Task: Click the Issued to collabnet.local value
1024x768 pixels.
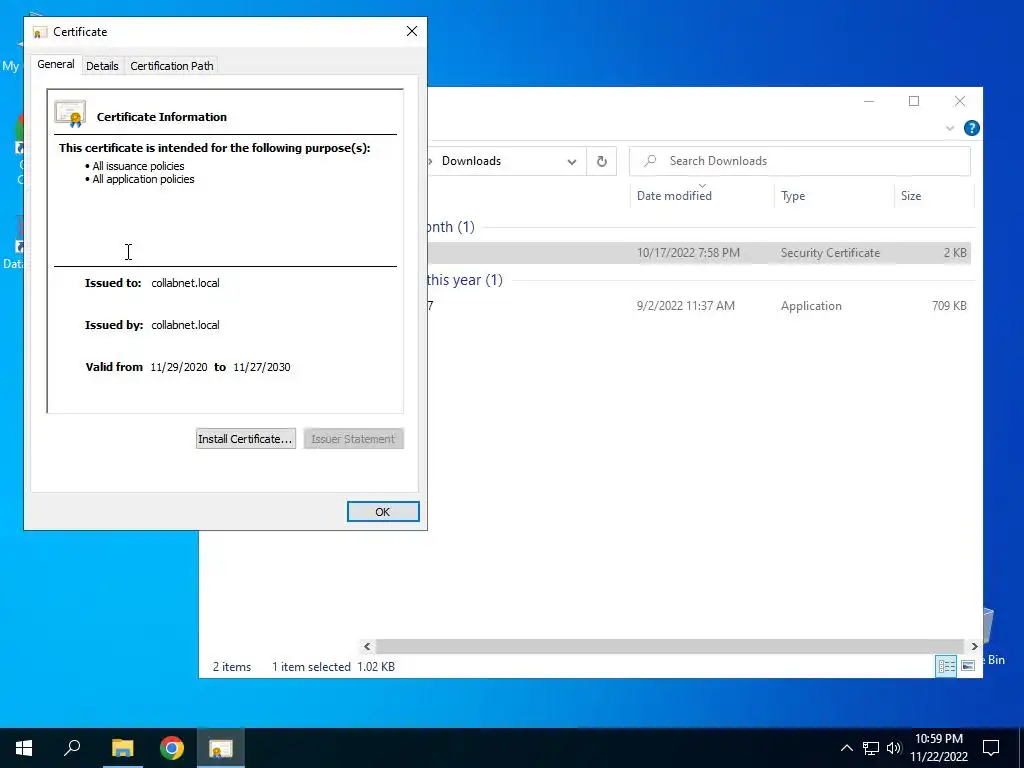Action: coord(185,283)
